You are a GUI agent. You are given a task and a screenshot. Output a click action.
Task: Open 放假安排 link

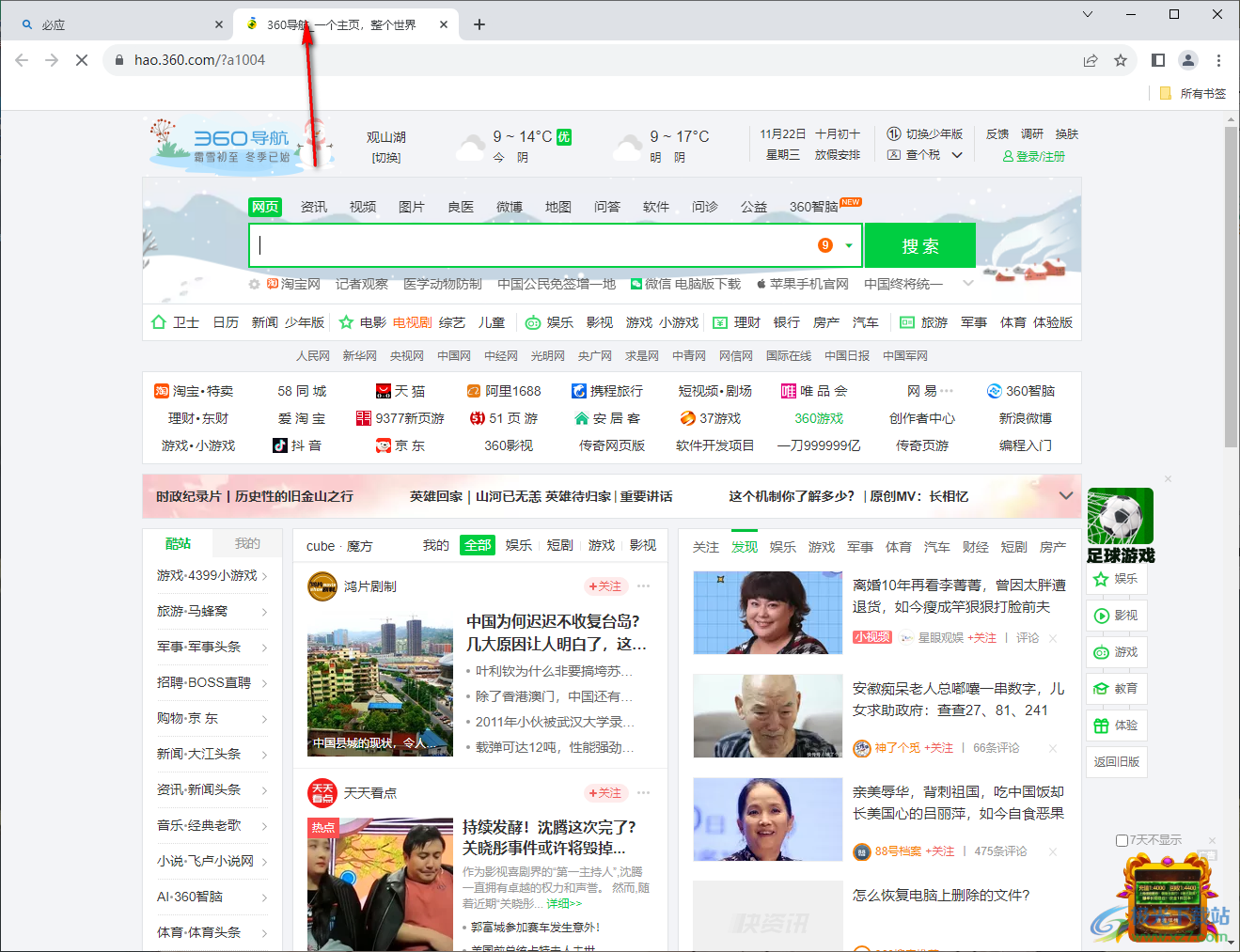click(x=838, y=155)
